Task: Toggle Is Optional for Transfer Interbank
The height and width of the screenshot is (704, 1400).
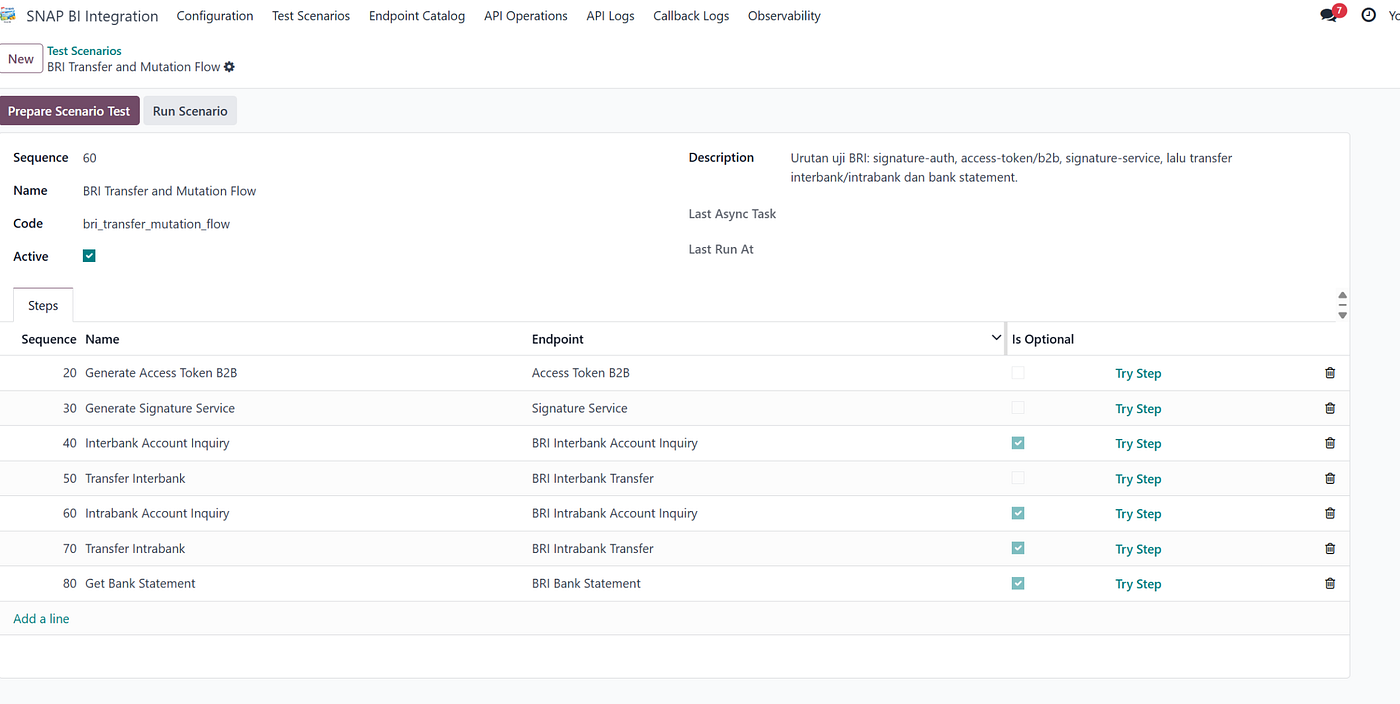Action: coord(1018,478)
